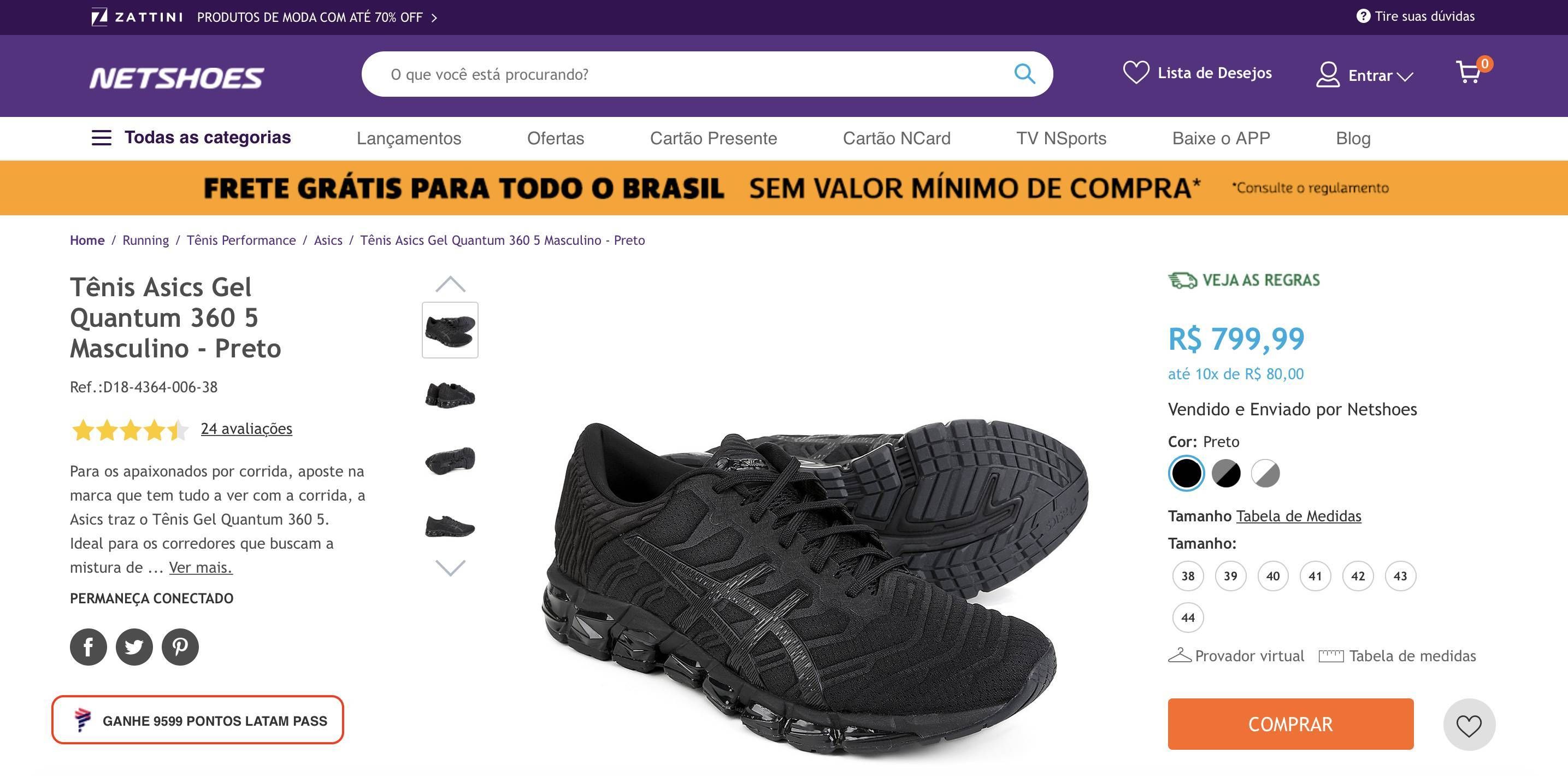This screenshot has width=1568, height=776.
Task: Select the black and gray color swatch
Action: (1226, 473)
